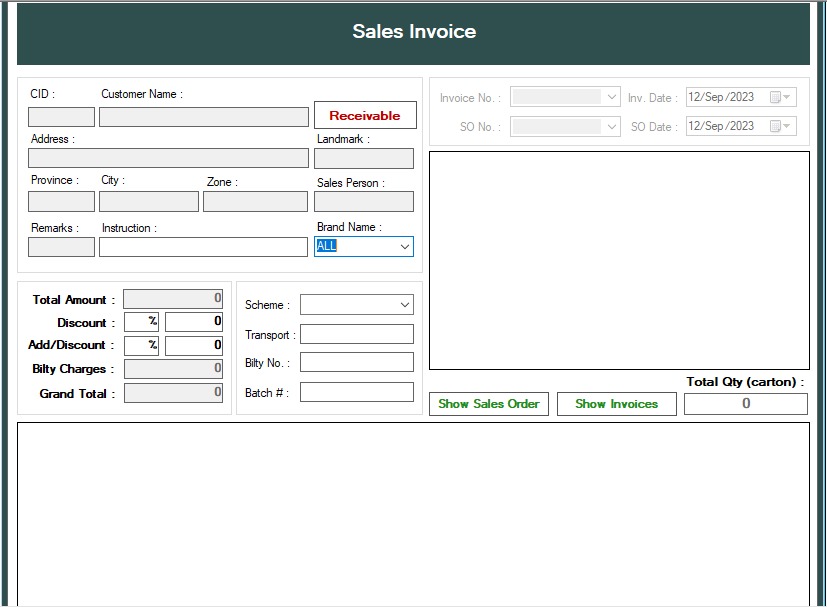827x607 pixels.
Task: Expand the Brand Name dropdown
Action: [404, 246]
